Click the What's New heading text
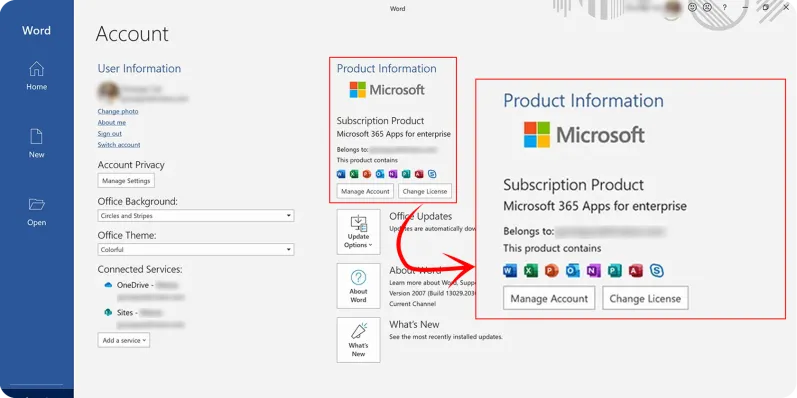This screenshot has width=797, height=398. point(414,324)
